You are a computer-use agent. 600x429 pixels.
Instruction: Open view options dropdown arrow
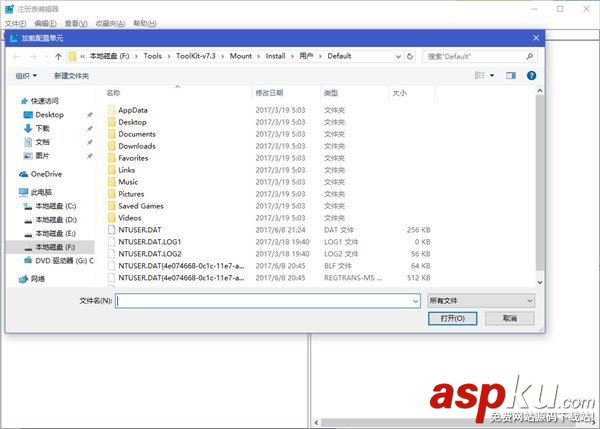pyautogui.click(x=492, y=75)
